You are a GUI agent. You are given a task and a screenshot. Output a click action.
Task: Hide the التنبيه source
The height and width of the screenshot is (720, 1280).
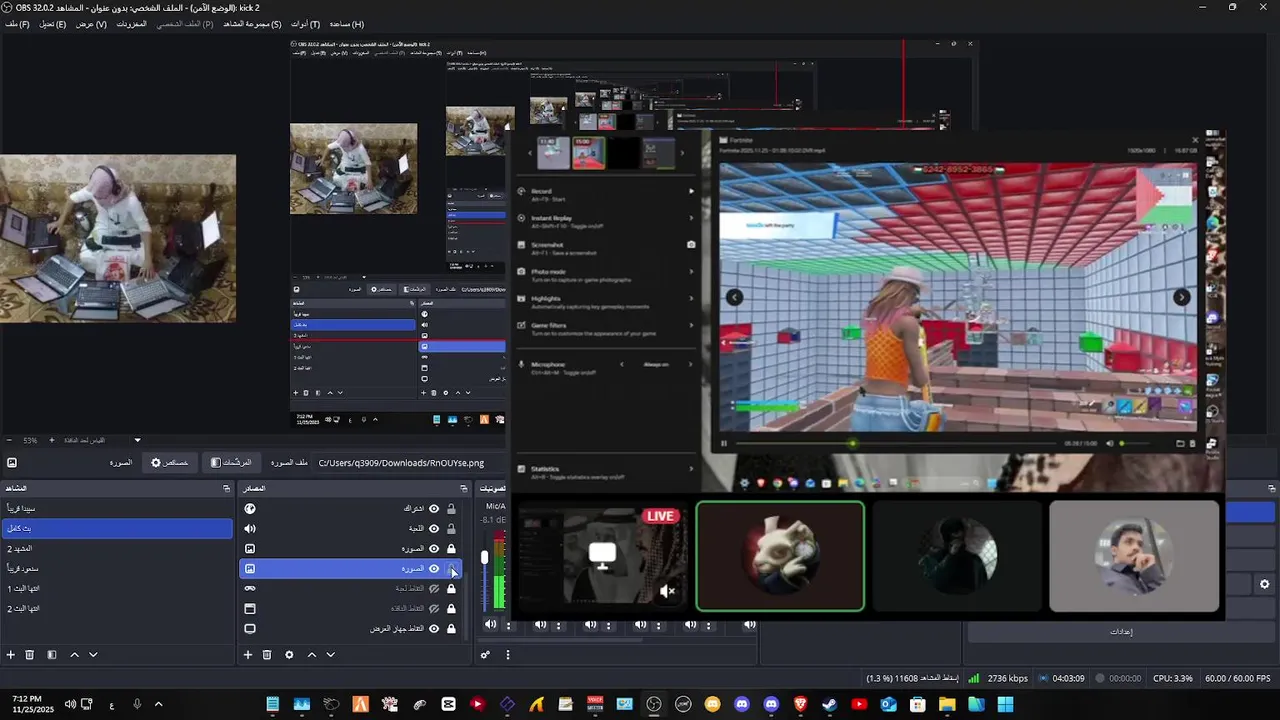pos(434,529)
